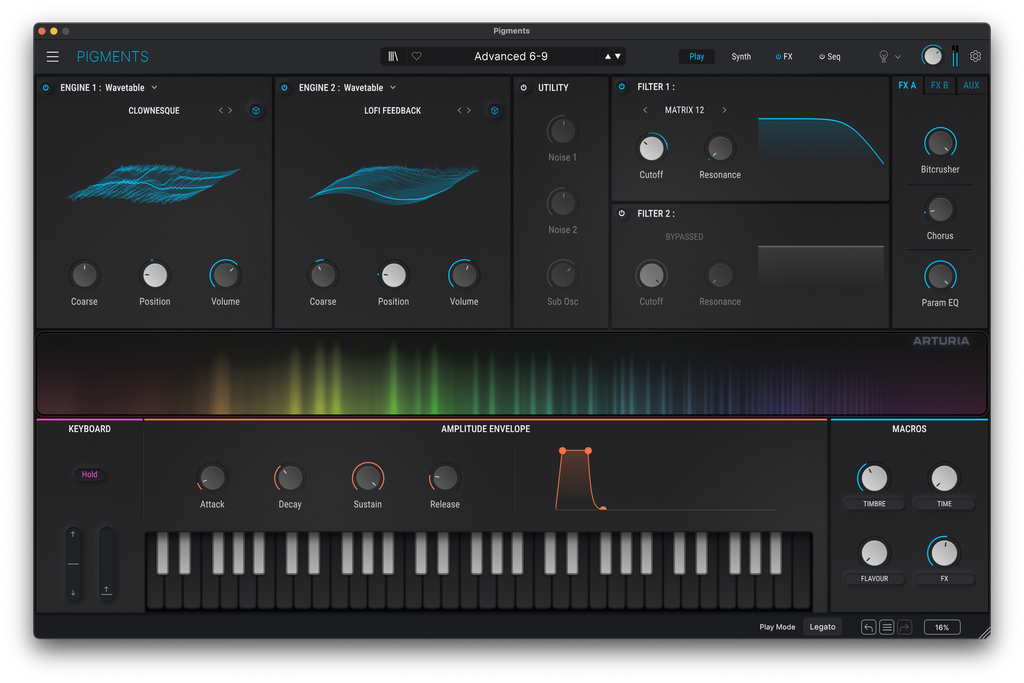Click Engine 1 Coarse knob
The height and width of the screenshot is (683, 1024).
point(84,275)
